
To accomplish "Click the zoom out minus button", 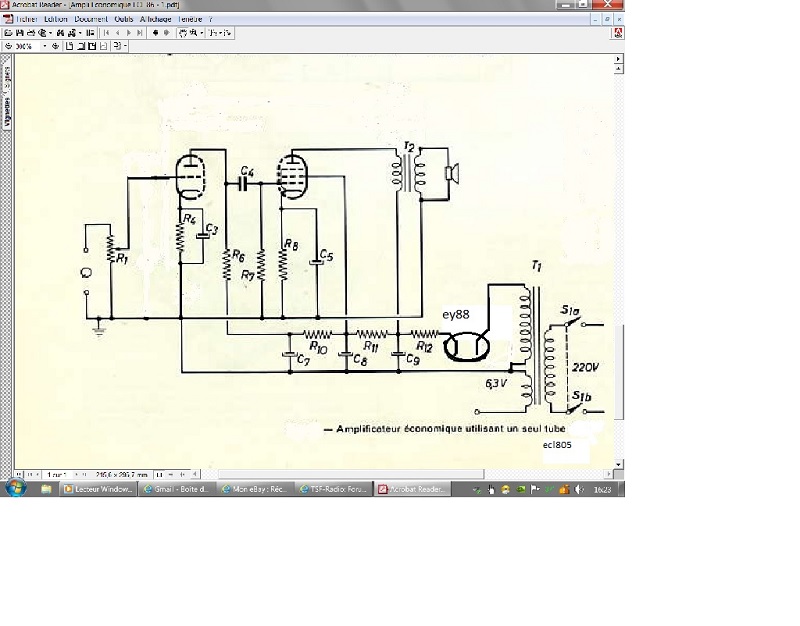I will click(x=8, y=46).
